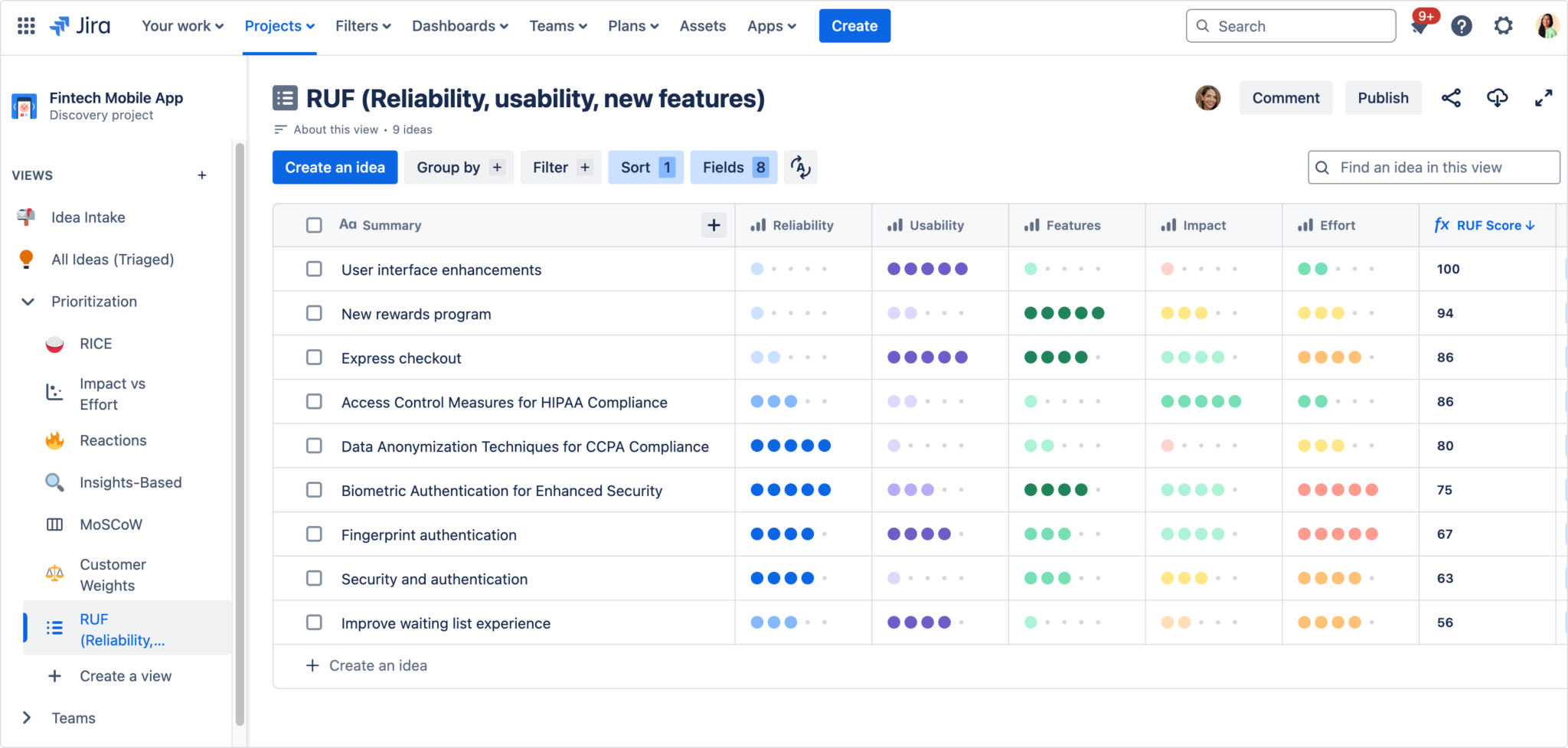Click the export cloud download icon
Image resolution: width=1568 pixels, height=748 pixels.
(1497, 98)
